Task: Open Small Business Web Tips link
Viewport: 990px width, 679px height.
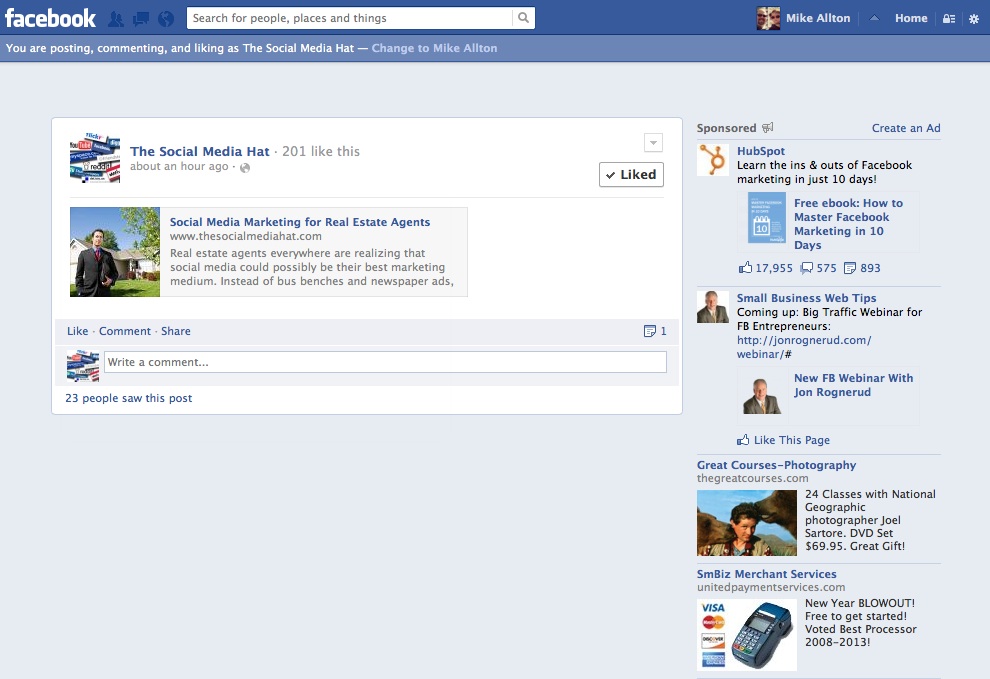Action: pos(806,298)
